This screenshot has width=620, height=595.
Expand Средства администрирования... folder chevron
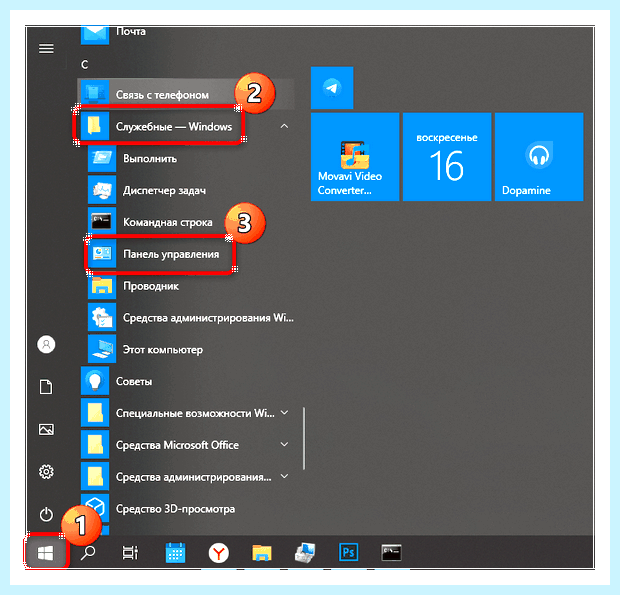(x=284, y=476)
